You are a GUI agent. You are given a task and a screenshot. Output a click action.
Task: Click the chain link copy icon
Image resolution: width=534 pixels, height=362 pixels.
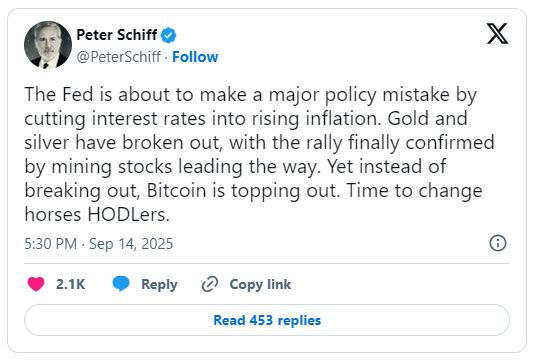pos(210,284)
